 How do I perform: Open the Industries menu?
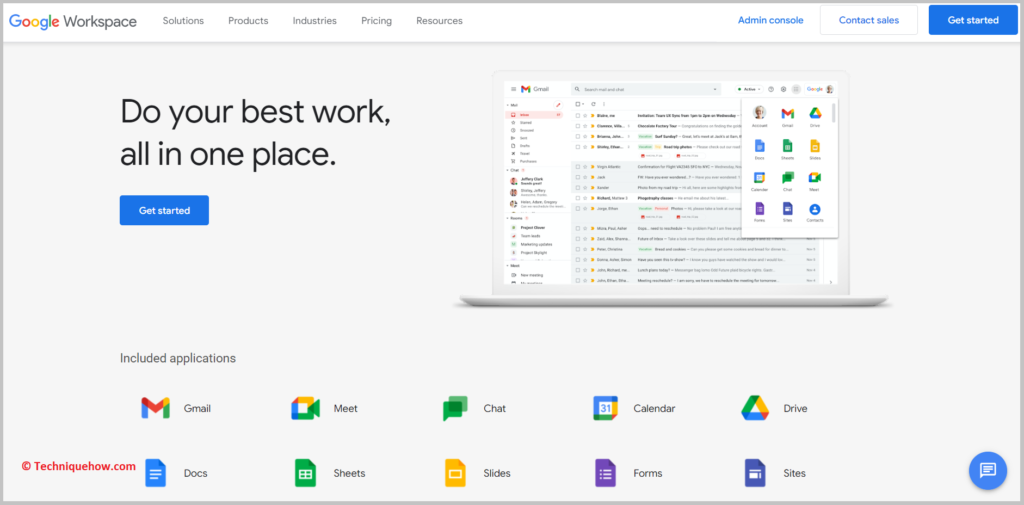coord(315,20)
